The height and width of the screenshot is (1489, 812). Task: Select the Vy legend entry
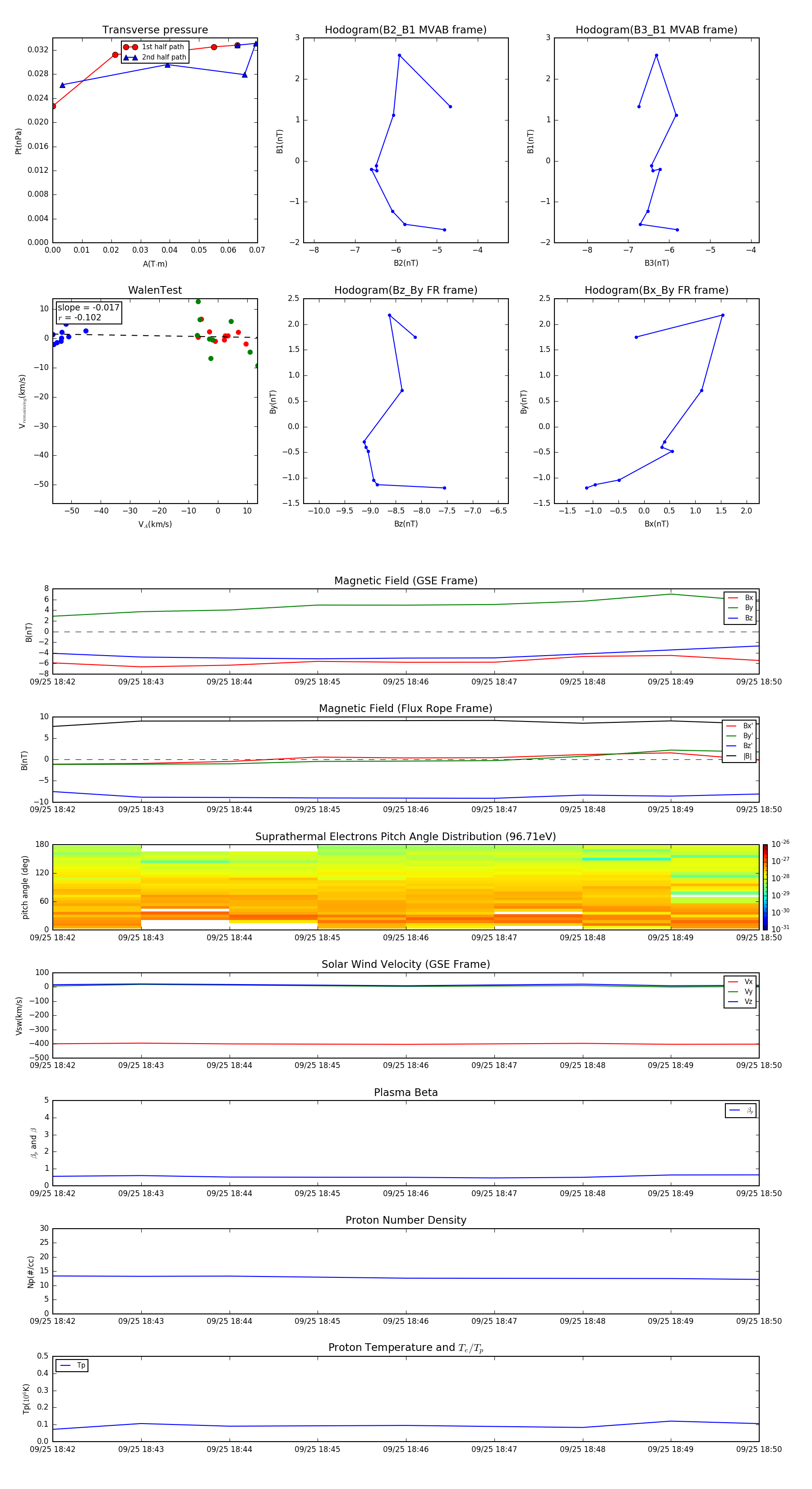[x=740, y=991]
